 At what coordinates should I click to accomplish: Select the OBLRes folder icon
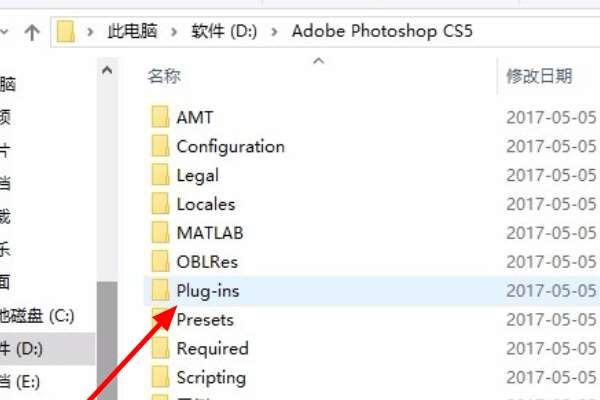point(160,261)
